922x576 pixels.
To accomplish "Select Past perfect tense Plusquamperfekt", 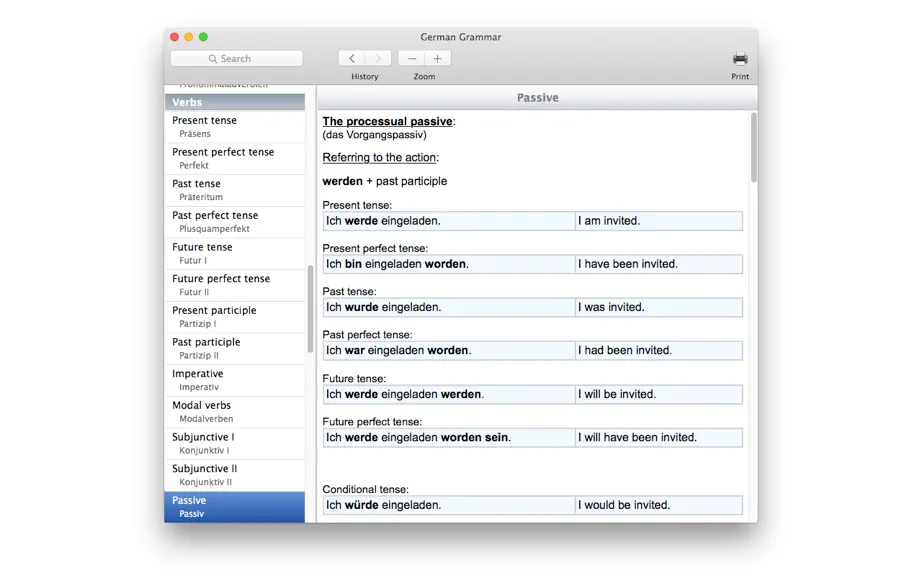I will (235, 222).
